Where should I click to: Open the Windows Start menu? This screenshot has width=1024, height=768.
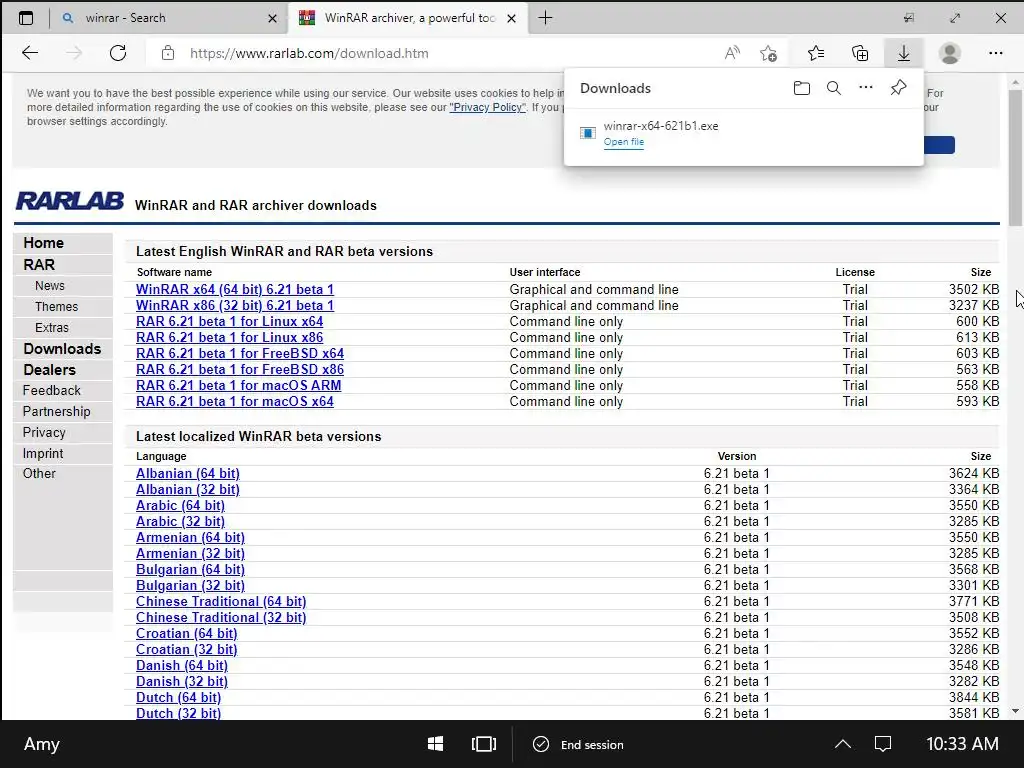(x=436, y=744)
